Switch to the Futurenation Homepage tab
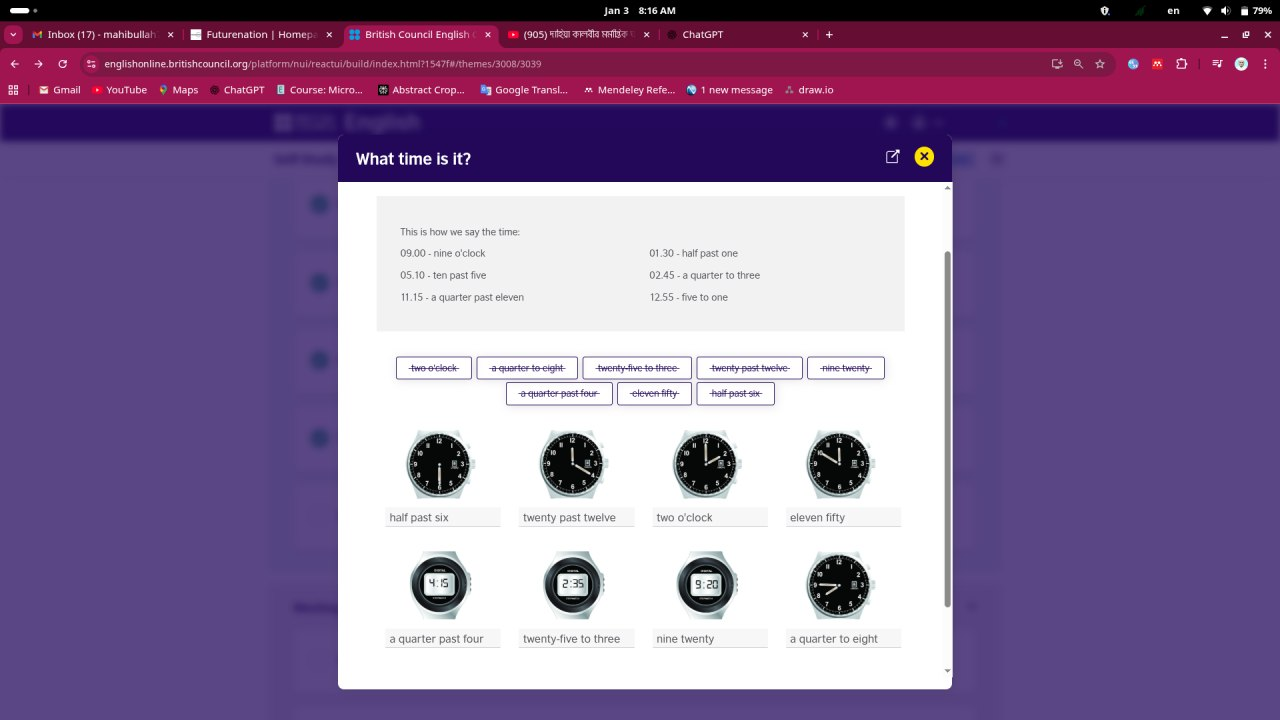This screenshot has width=1280, height=720. click(260, 35)
